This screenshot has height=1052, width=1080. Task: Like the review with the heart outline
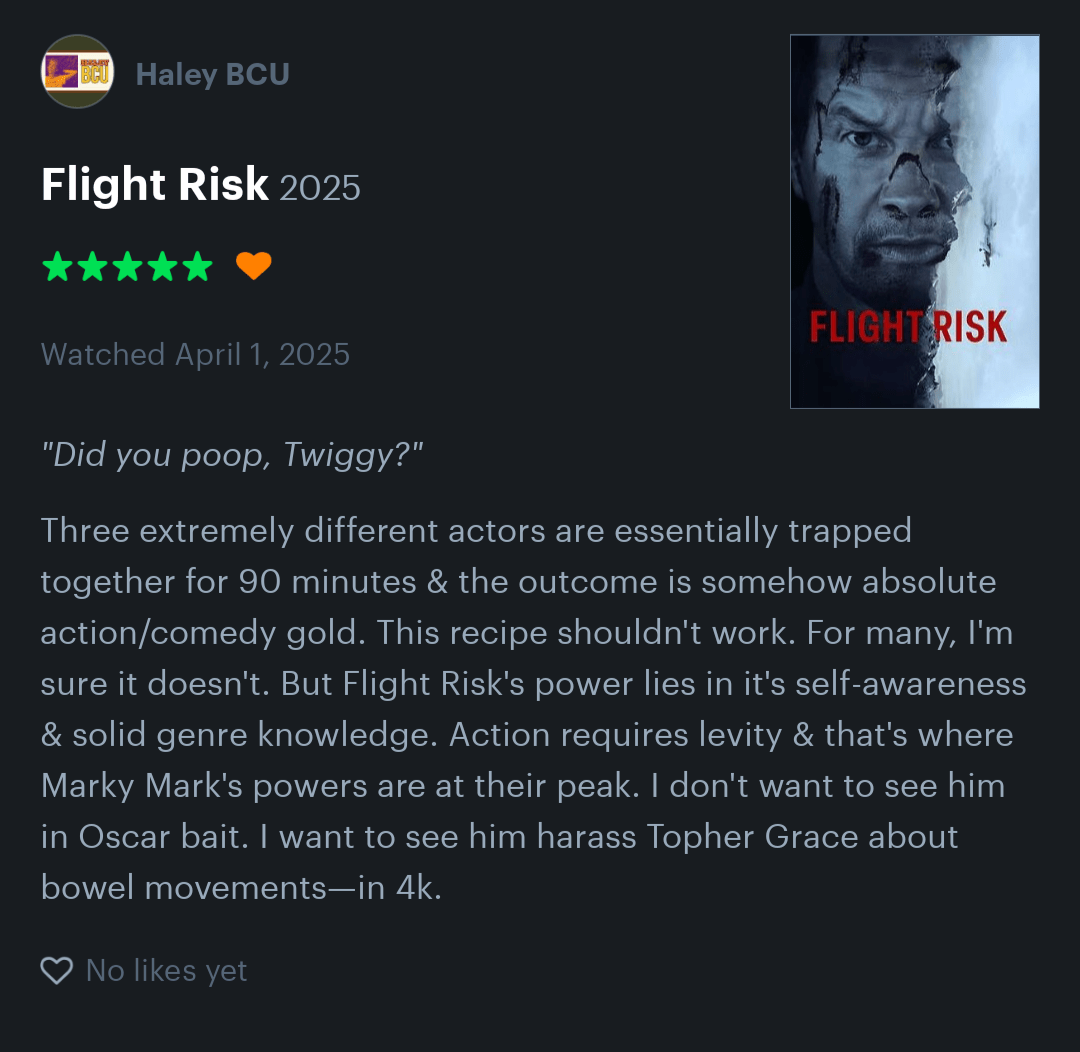[x=56, y=970]
